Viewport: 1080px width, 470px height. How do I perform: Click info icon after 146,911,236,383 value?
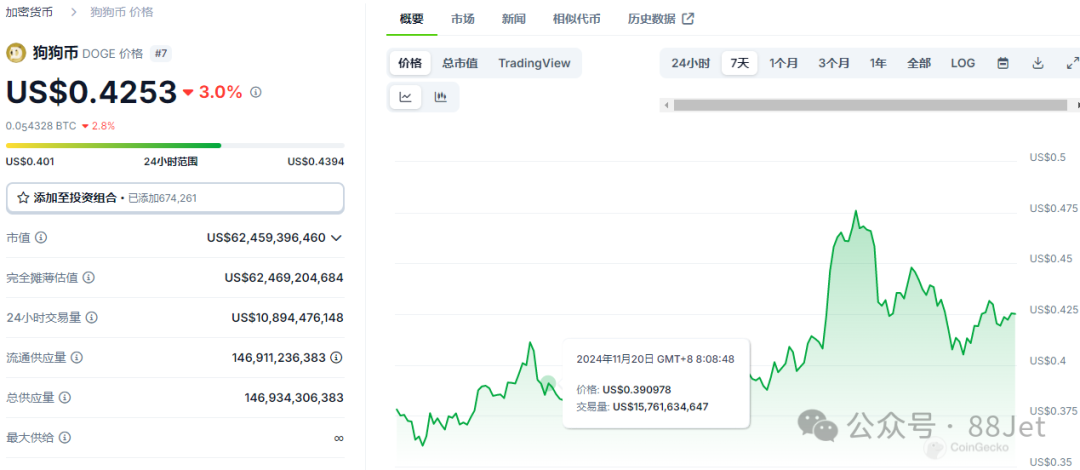pyautogui.click(x=336, y=358)
